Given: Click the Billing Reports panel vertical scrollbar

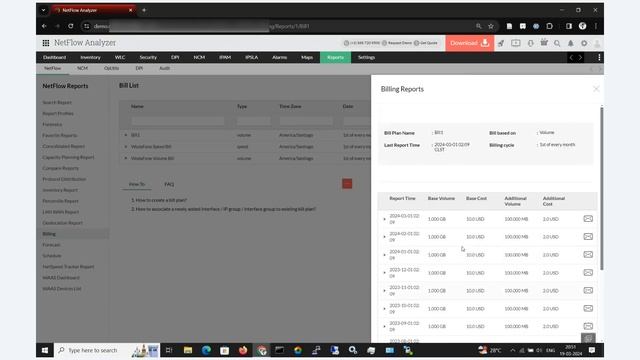Looking at the screenshot, I should click(602, 188).
